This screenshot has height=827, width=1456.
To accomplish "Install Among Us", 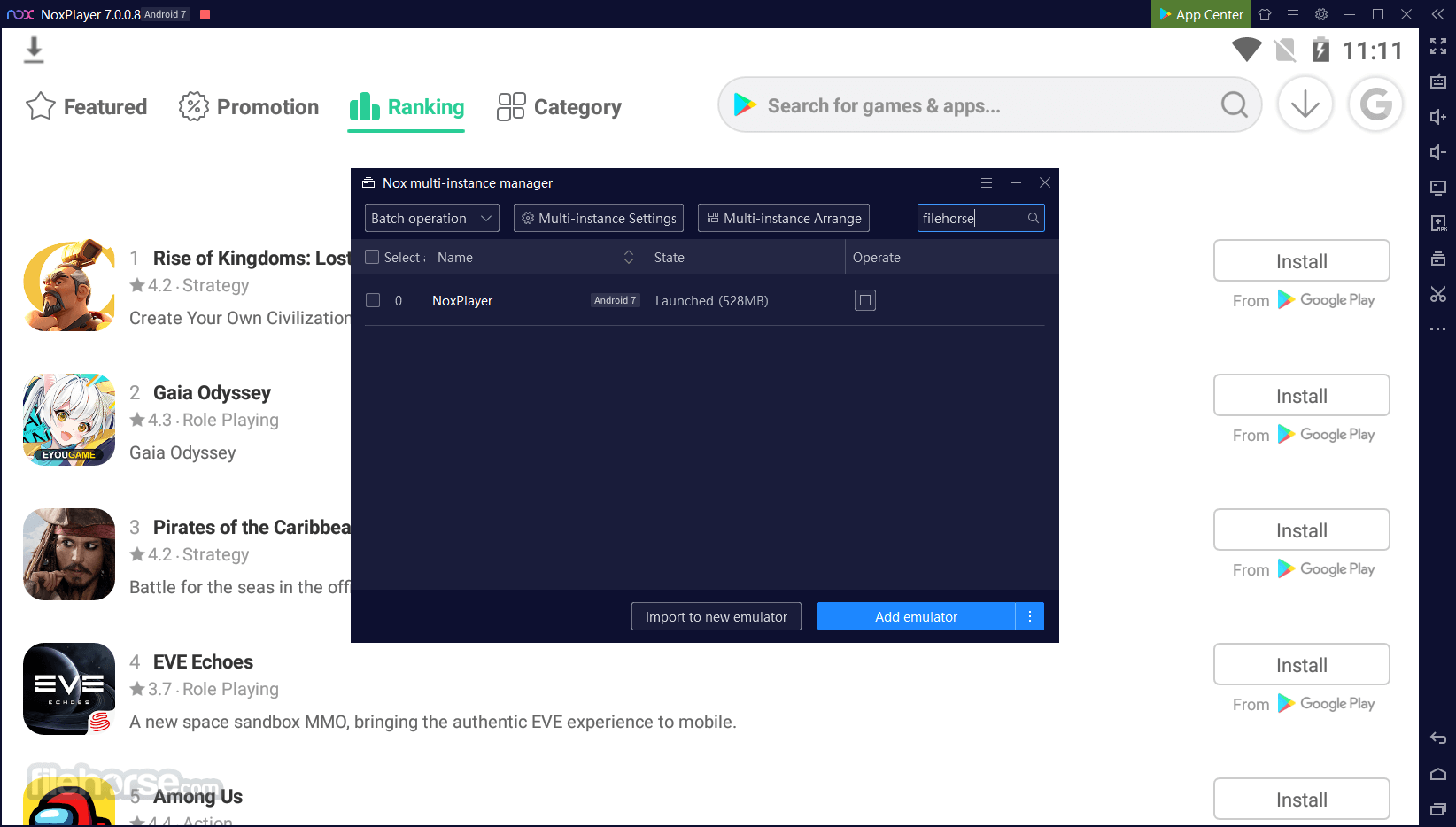I will pos(1302,800).
